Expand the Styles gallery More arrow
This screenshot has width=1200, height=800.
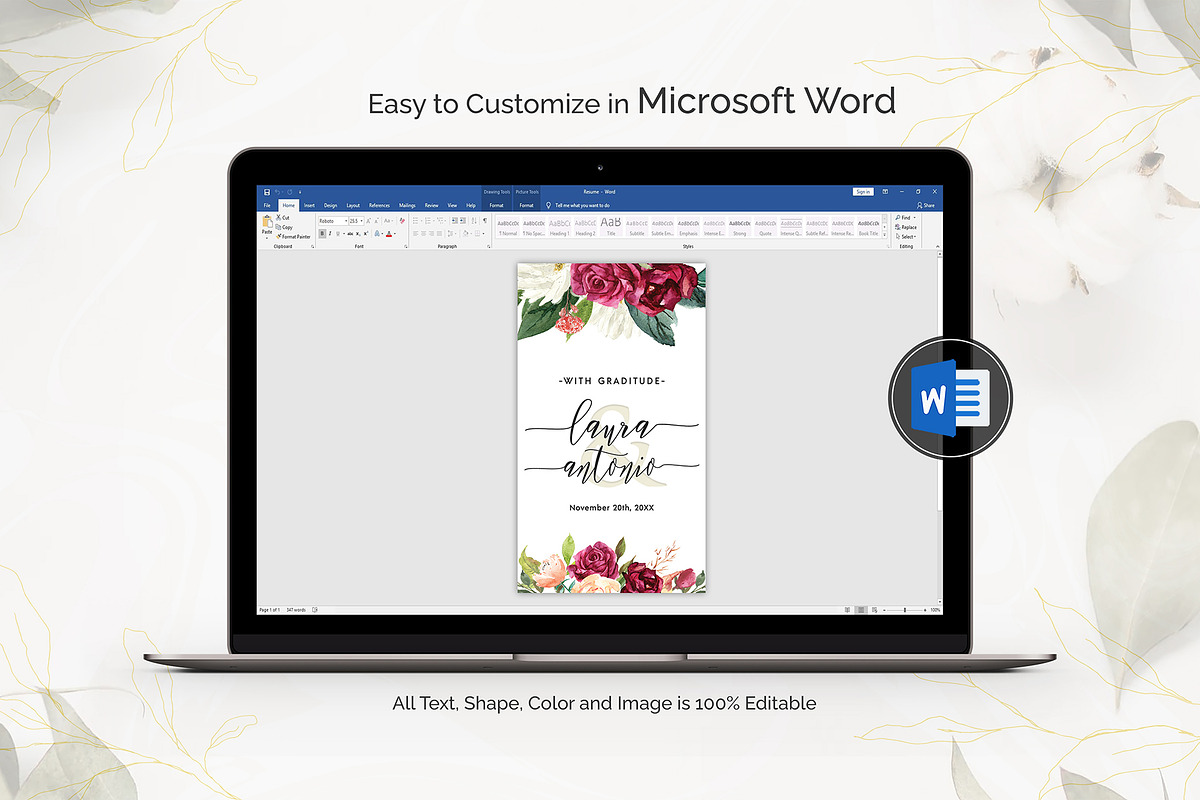[885, 236]
